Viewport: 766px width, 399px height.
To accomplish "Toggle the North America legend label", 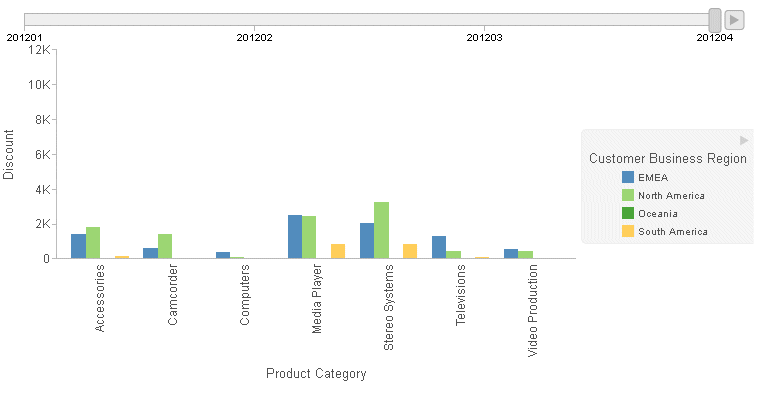I will click(x=671, y=196).
